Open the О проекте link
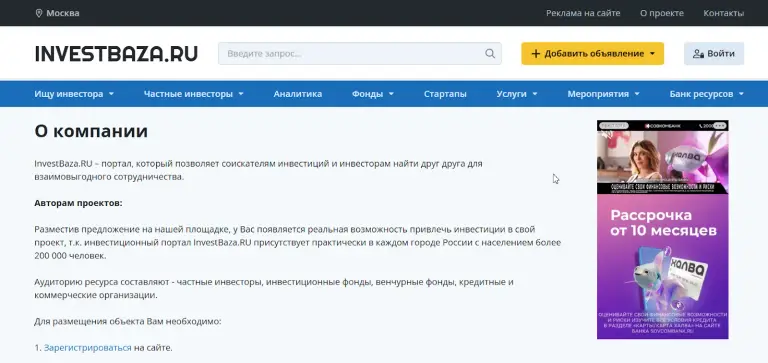This screenshot has width=768, height=363. pos(662,13)
